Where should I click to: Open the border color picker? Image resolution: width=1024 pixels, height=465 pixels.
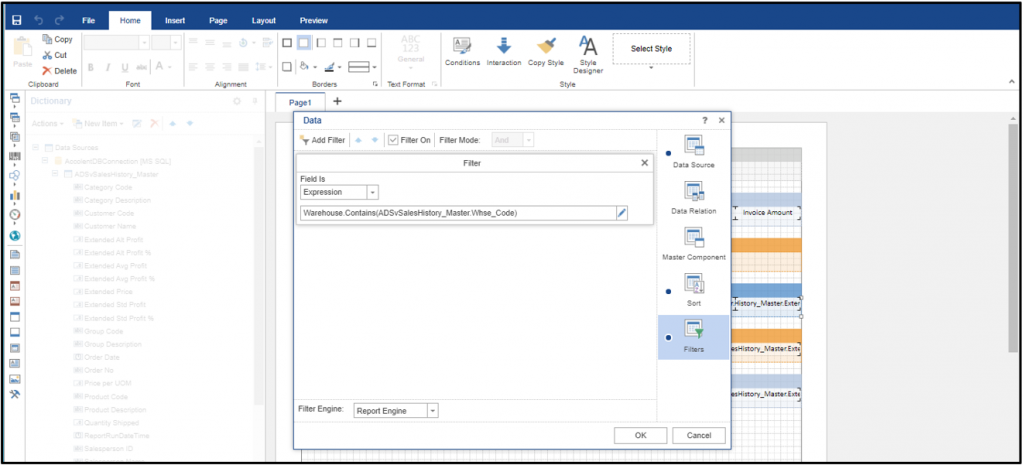(x=332, y=67)
